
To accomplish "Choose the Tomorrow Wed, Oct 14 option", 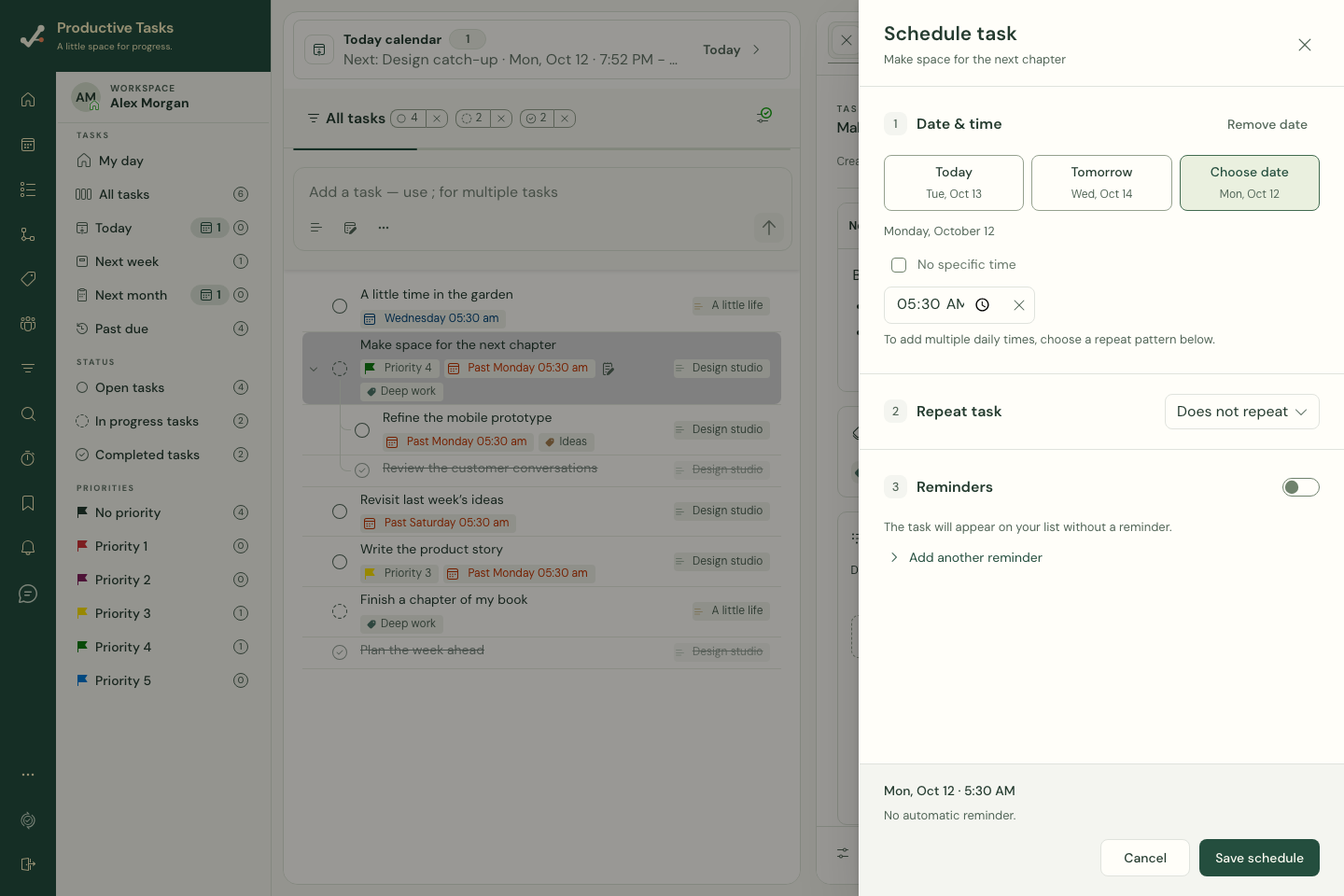I will click(1101, 183).
